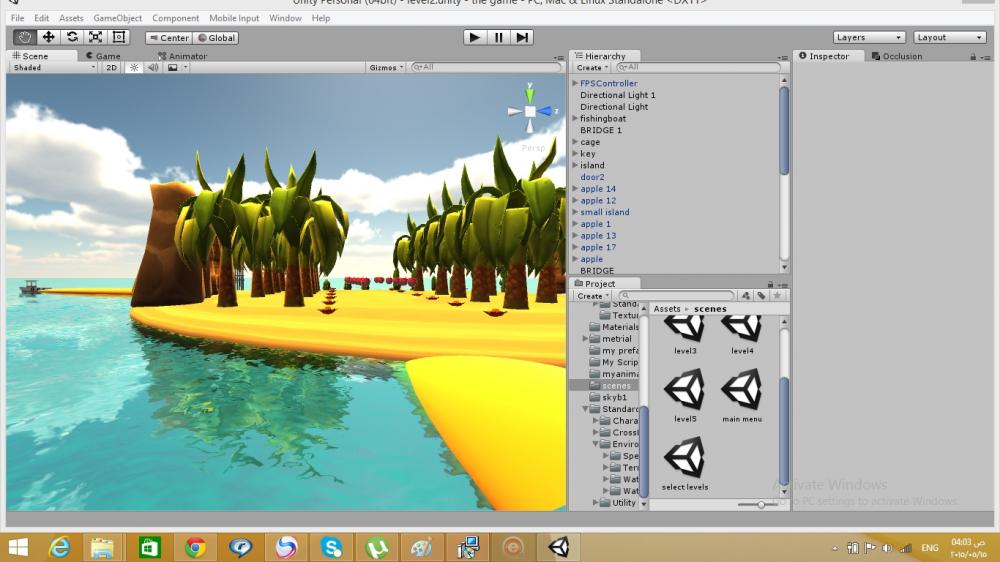Expand the fishingboat object
The height and width of the screenshot is (562, 1000).
click(575, 119)
